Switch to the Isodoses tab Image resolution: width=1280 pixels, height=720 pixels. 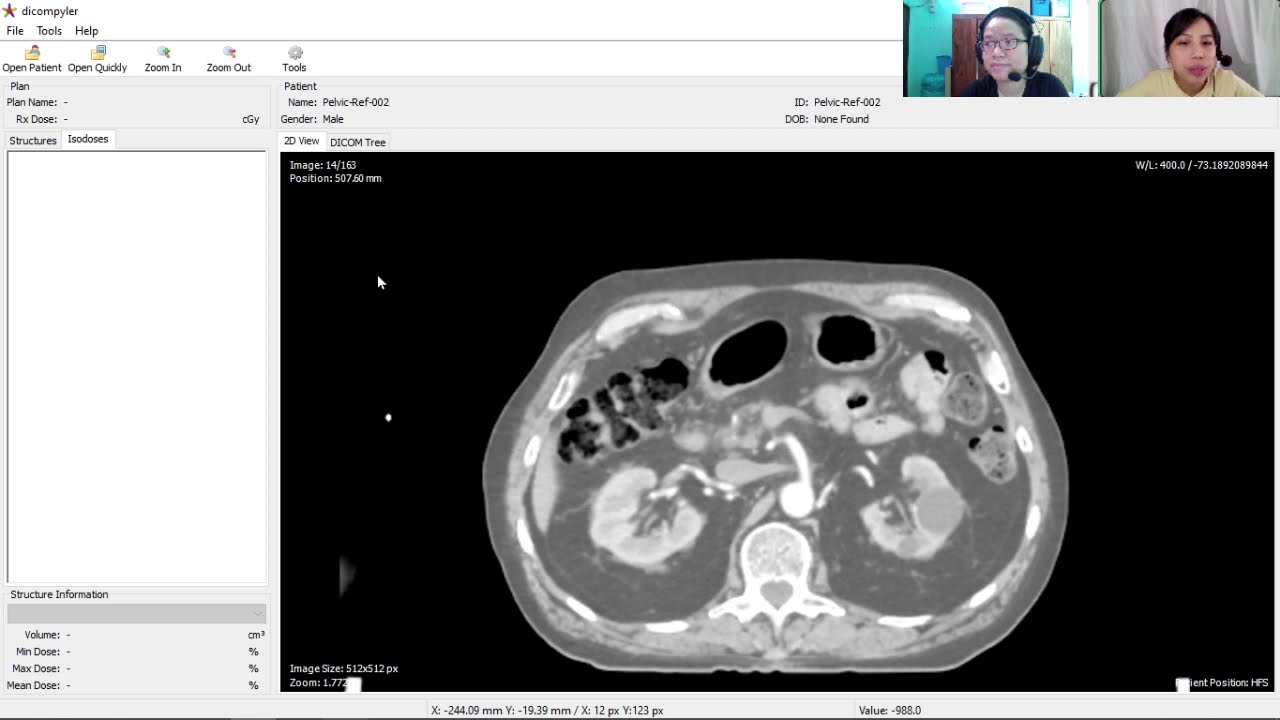[x=88, y=139]
